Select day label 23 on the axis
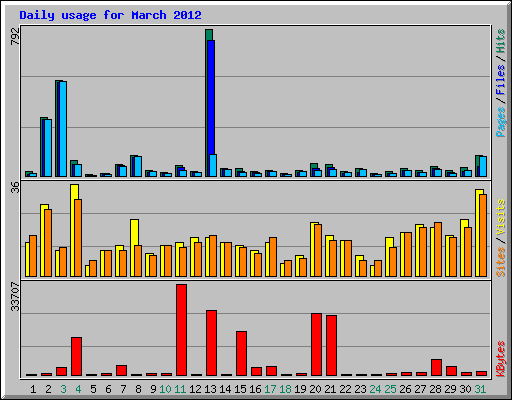This screenshot has height=400, width=512. (x=360, y=389)
